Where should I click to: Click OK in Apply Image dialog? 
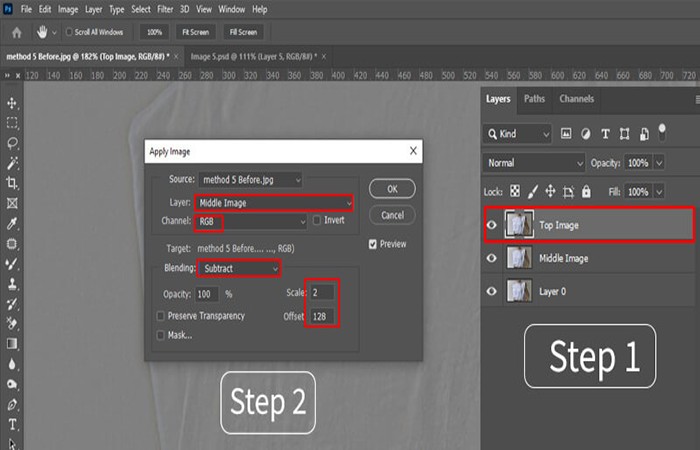(x=392, y=189)
